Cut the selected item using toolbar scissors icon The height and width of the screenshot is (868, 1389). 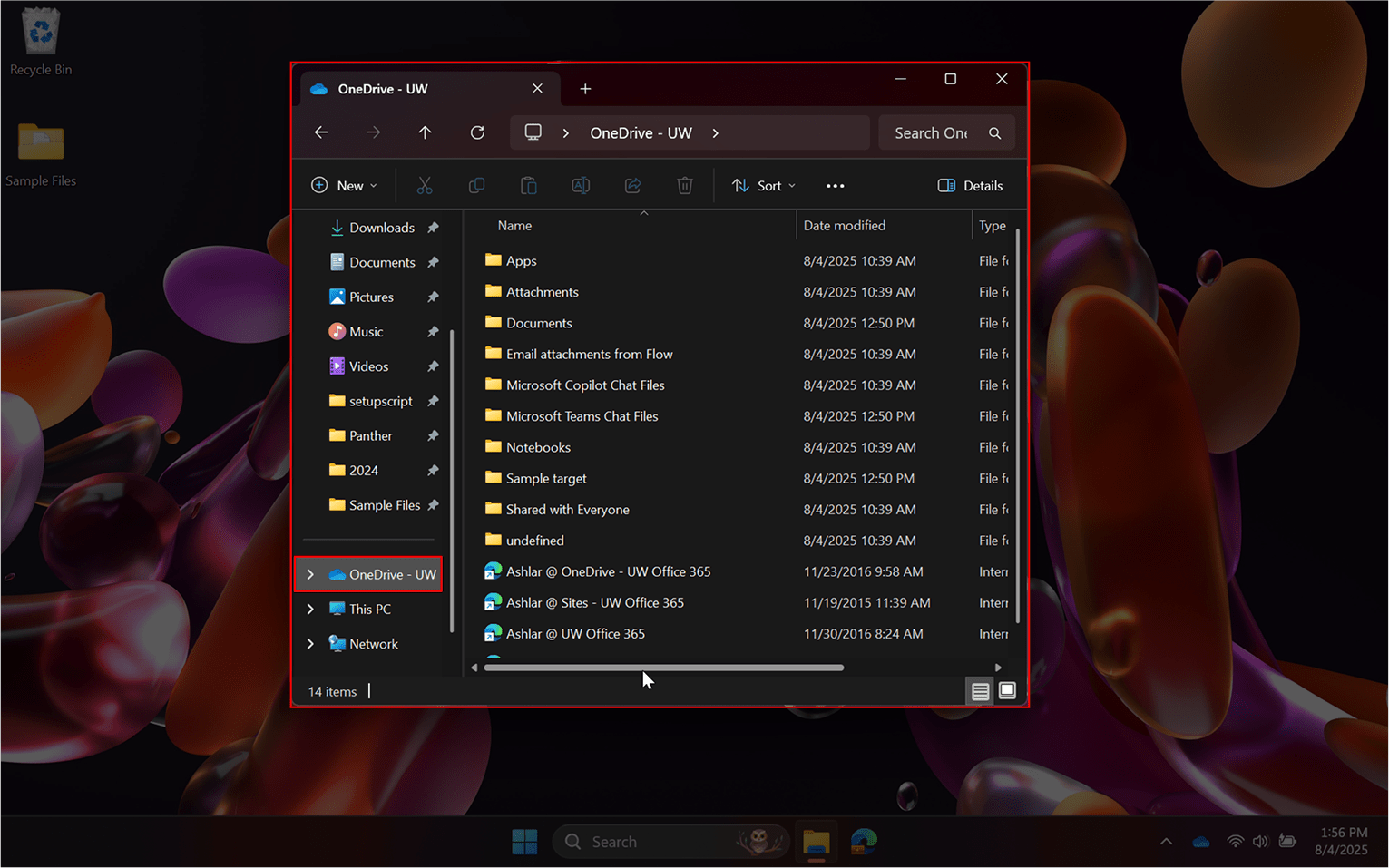click(425, 185)
